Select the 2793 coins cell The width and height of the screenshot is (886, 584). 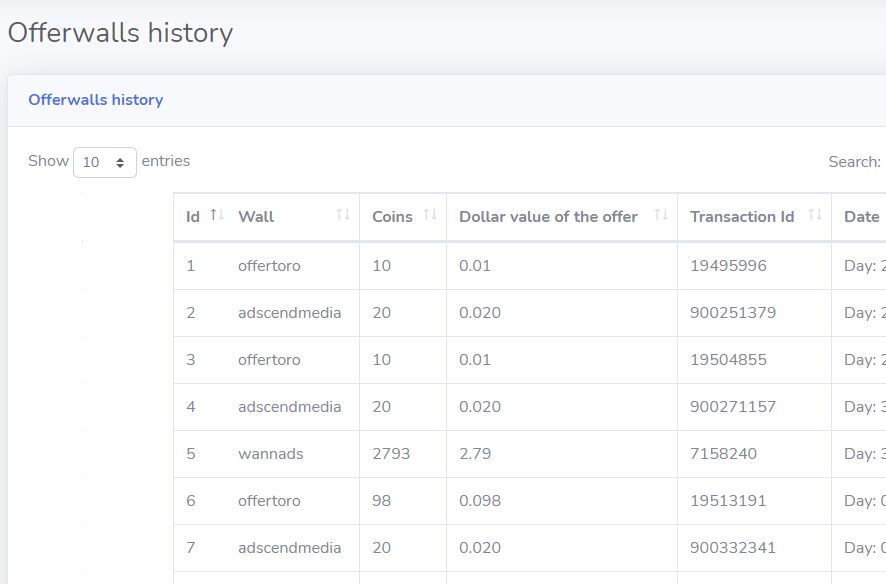click(391, 454)
